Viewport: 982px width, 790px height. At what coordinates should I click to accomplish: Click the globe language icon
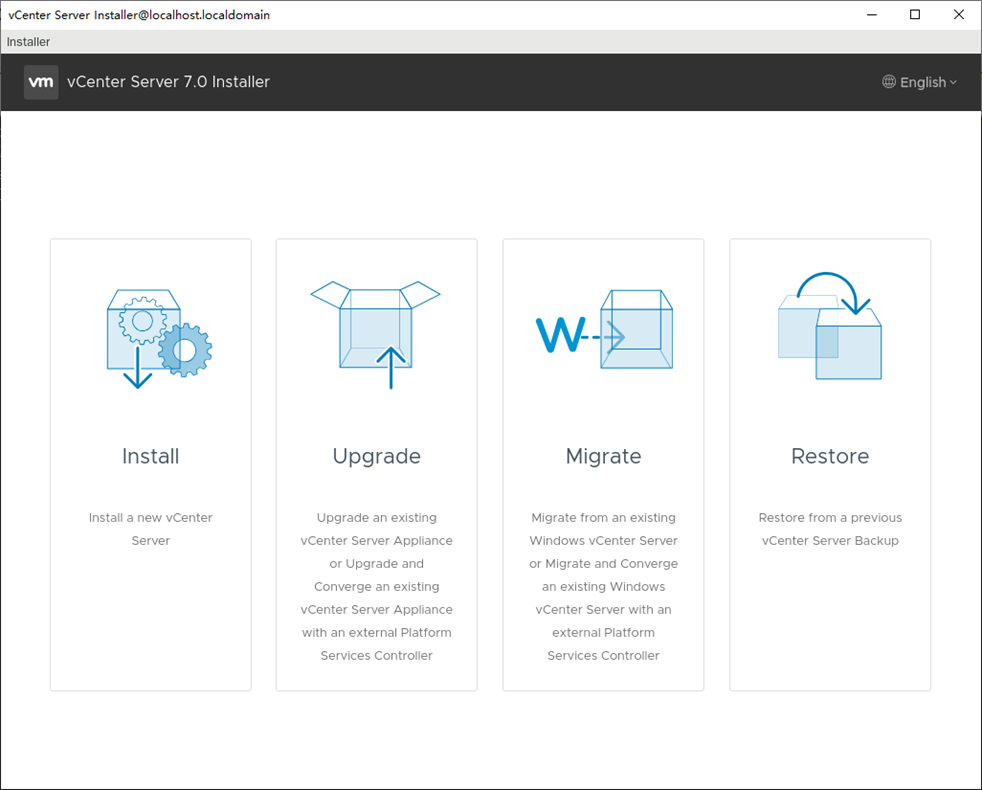point(888,82)
